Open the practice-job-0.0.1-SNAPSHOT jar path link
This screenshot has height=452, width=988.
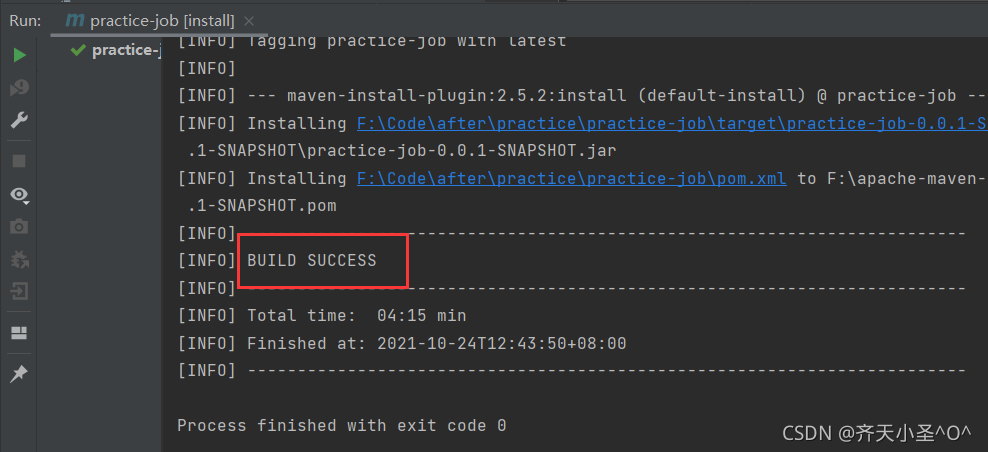point(672,124)
